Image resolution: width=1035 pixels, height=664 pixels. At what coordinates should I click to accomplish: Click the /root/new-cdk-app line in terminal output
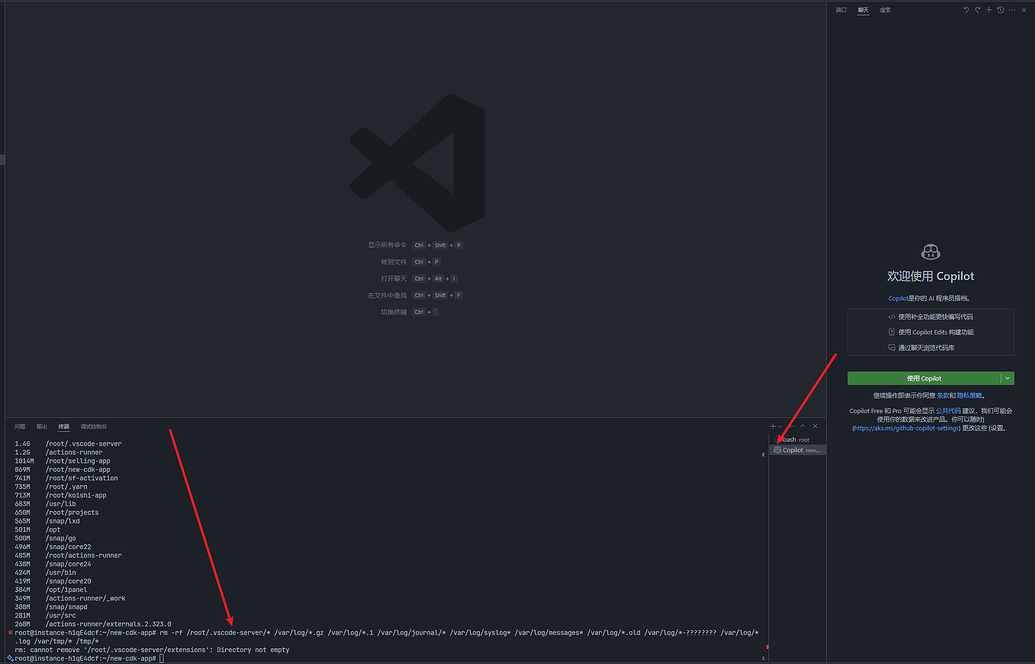(63, 469)
